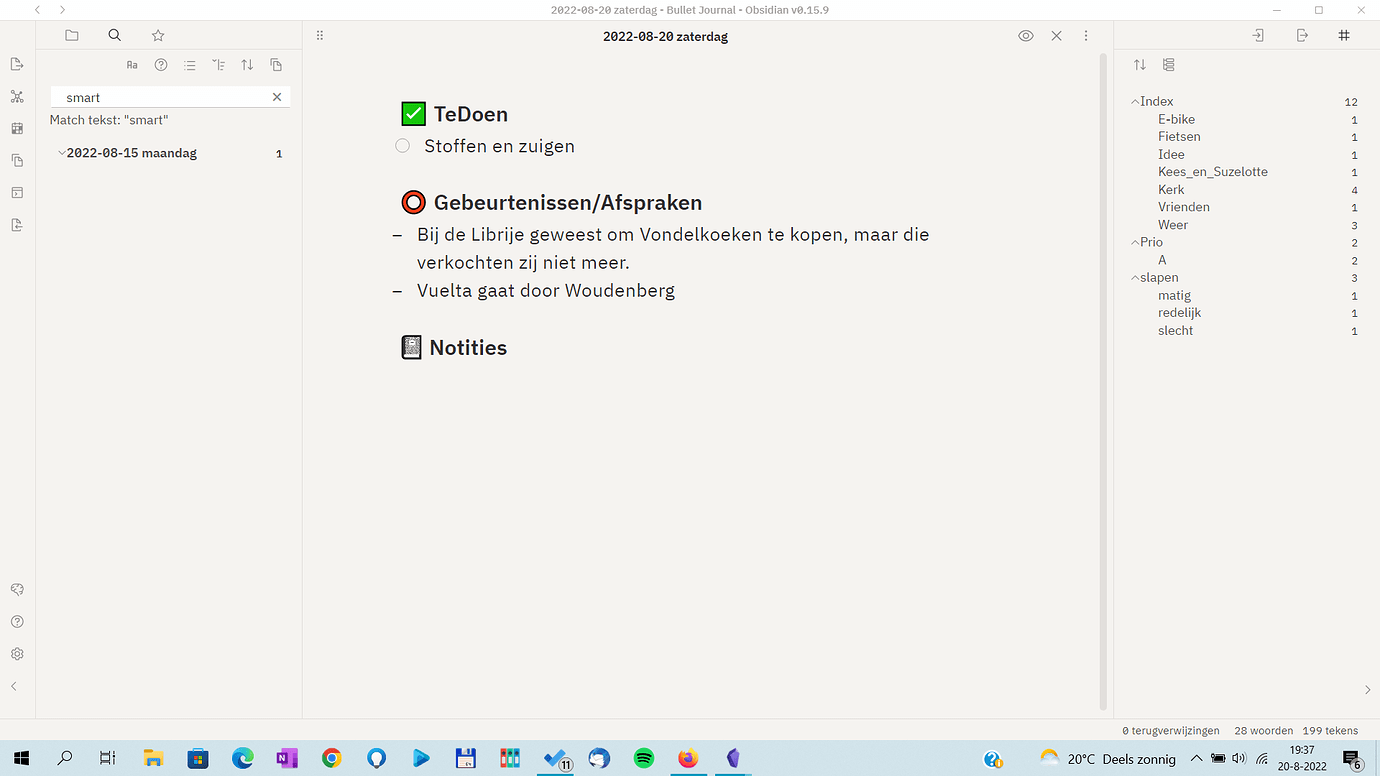The height and width of the screenshot is (776, 1380).
Task: Launch Spotify from the taskbar
Action: [643, 758]
